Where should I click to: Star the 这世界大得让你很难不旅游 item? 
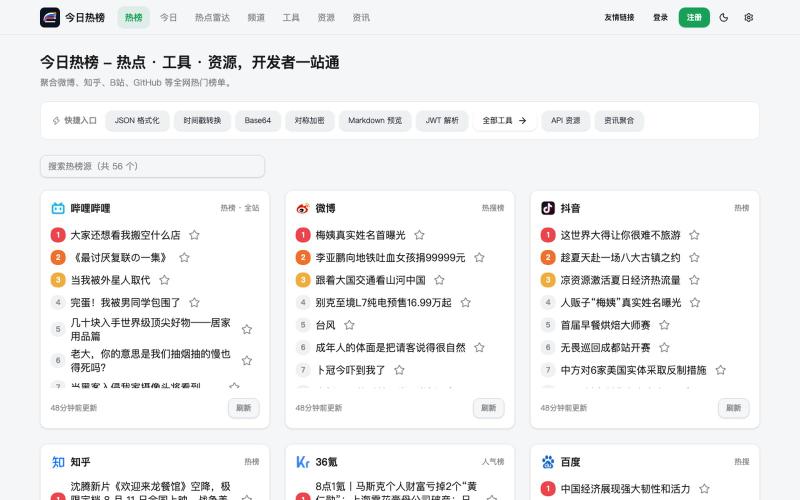click(x=694, y=235)
